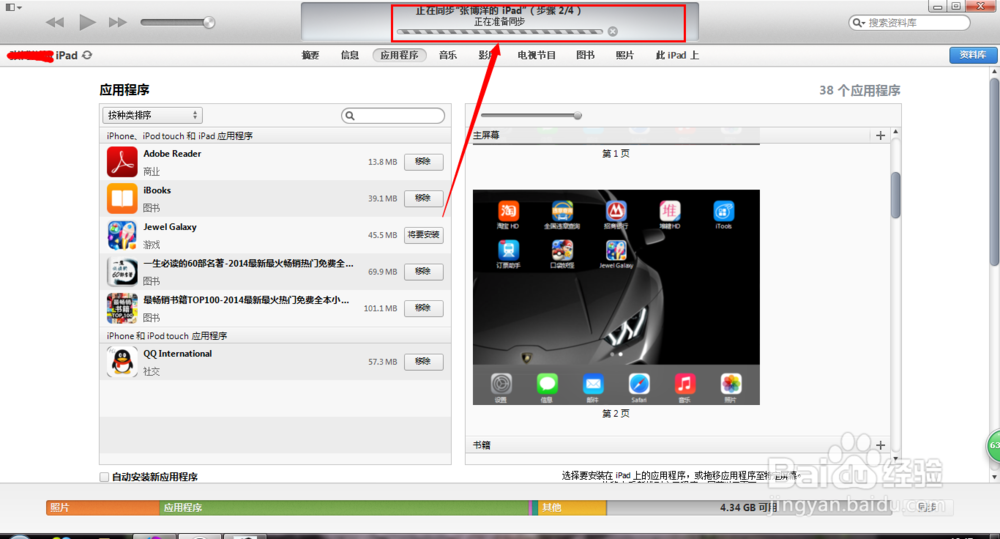The width and height of the screenshot is (1000, 539).
Task: Select the 音乐 icon in the dock
Action: click(685, 384)
